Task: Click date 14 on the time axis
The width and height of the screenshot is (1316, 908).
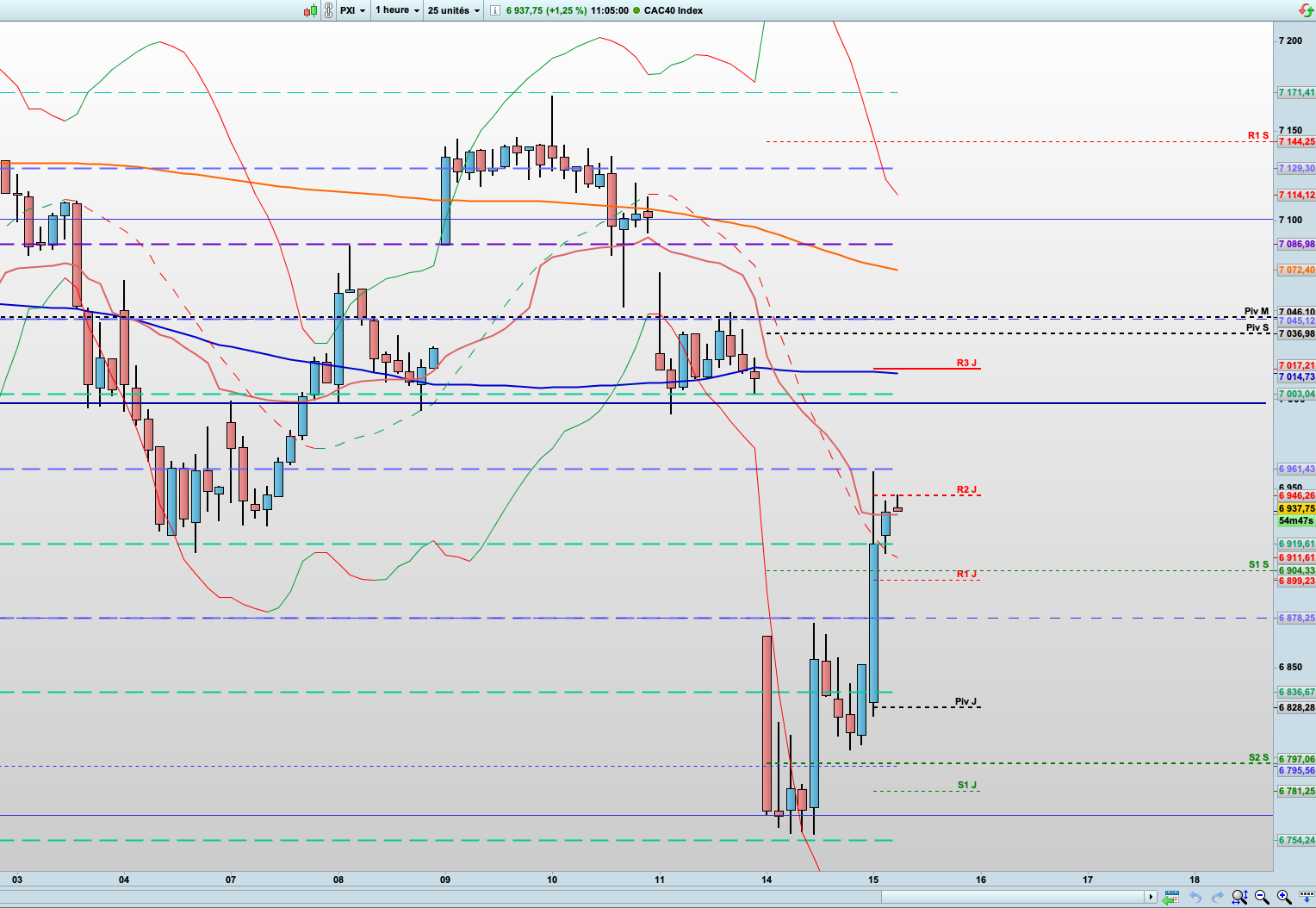Action: [x=767, y=880]
